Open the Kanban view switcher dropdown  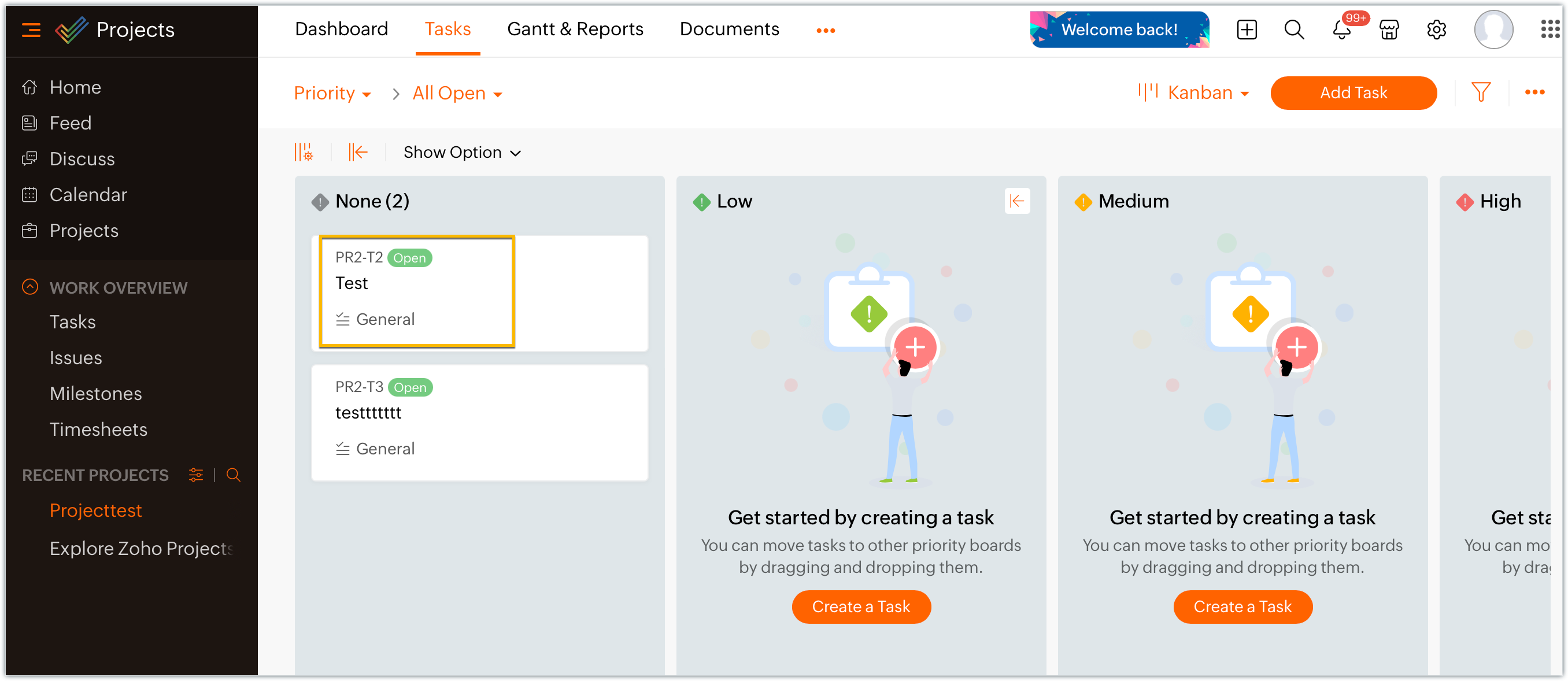pyautogui.click(x=1194, y=92)
